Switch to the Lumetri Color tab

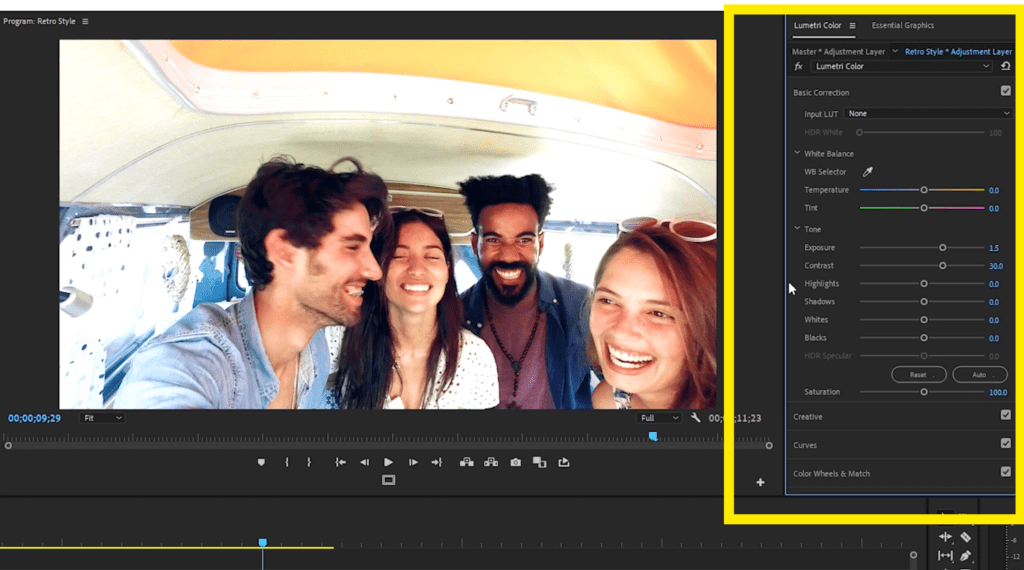[x=818, y=25]
